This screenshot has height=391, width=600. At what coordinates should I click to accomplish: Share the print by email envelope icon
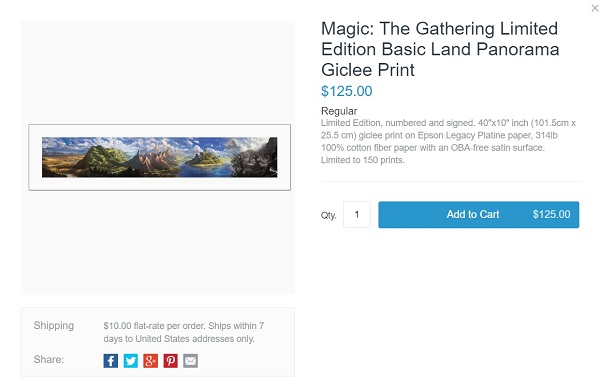191,361
